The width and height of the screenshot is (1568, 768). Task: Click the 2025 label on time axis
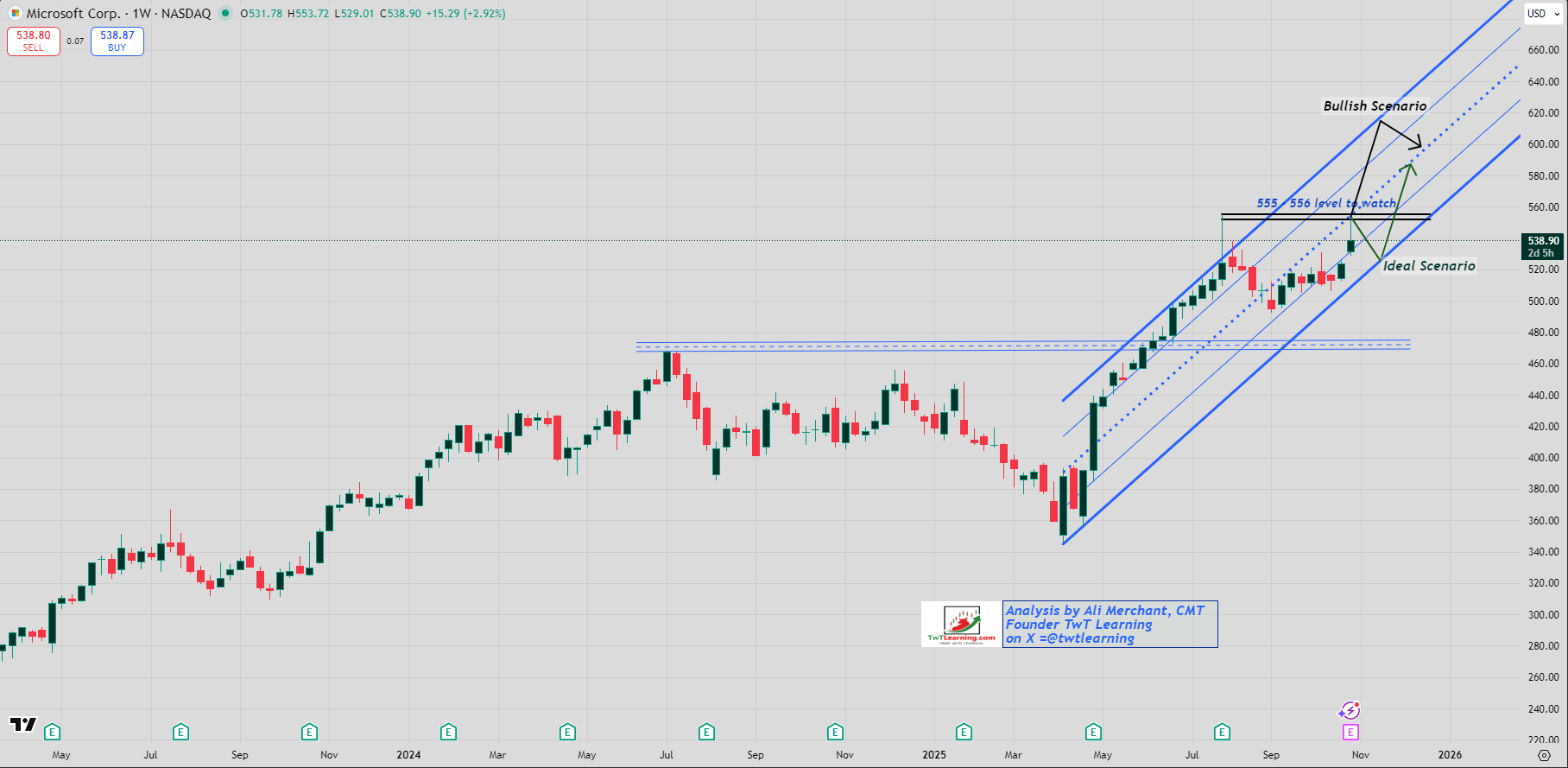click(934, 755)
